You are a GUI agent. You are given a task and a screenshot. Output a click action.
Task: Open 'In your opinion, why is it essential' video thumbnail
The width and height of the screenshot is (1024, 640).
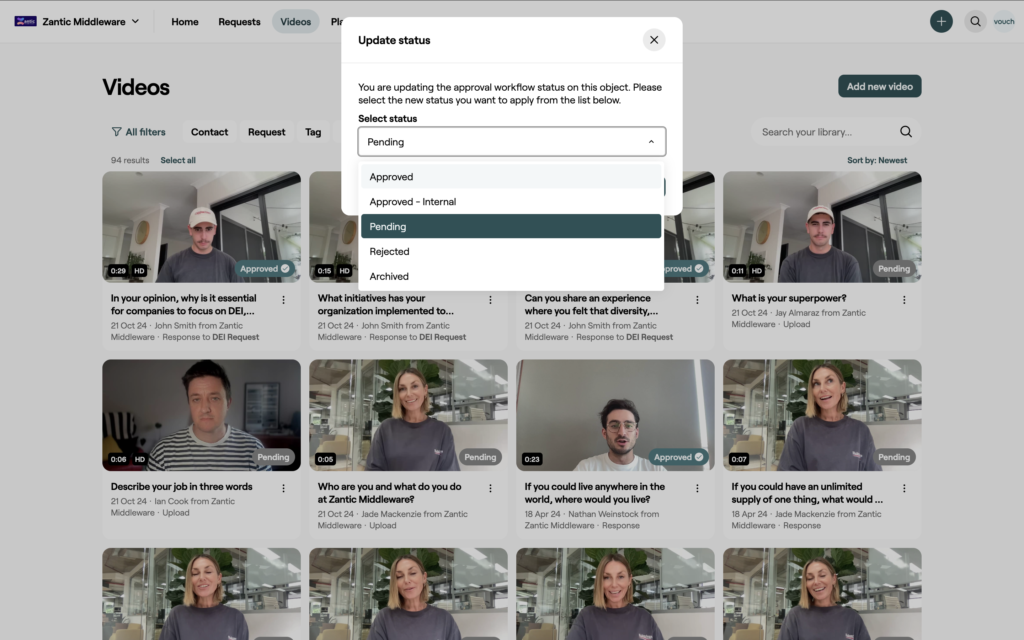coord(201,227)
